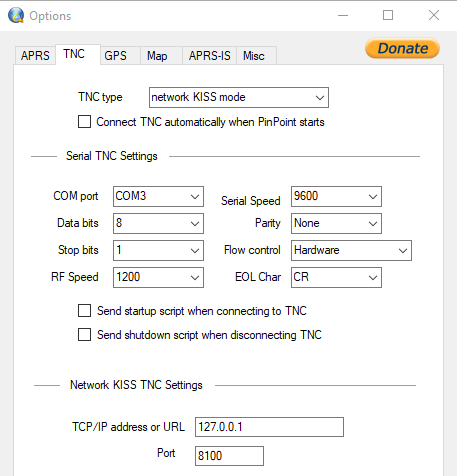
Task: Open the Flow control dropdown
Action: click(351, 250)
